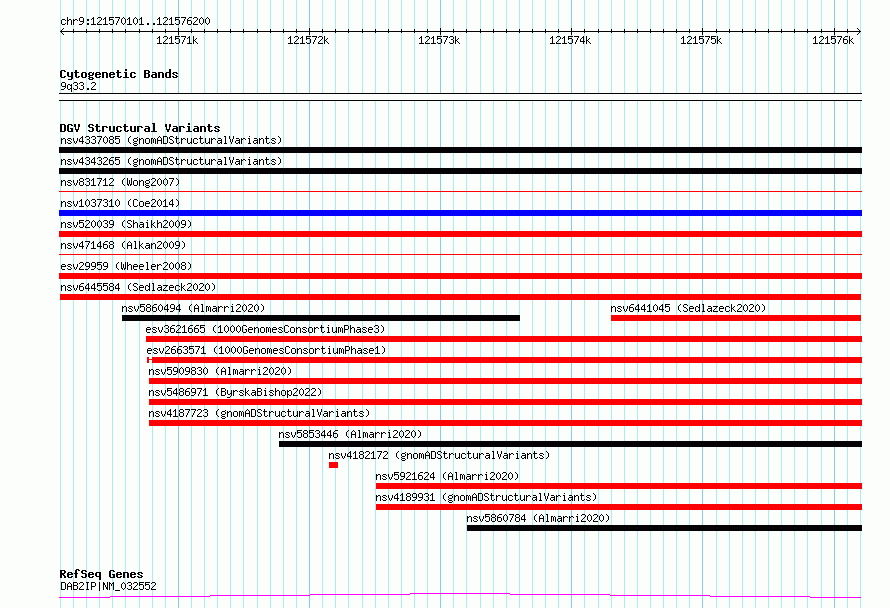Select the nsv5860784 (Almarri2020) label
This screenshot has height=608, width=890.
click(538, 518)
